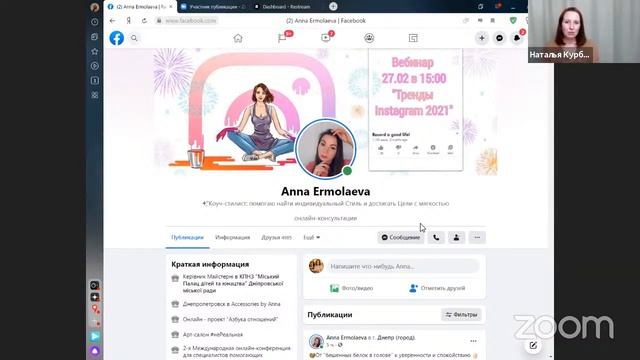Open Anna Ermolaeva profile picture
The height and width of the screenshot is (360, 640).
pyautogui.click(x=326, y=149)
